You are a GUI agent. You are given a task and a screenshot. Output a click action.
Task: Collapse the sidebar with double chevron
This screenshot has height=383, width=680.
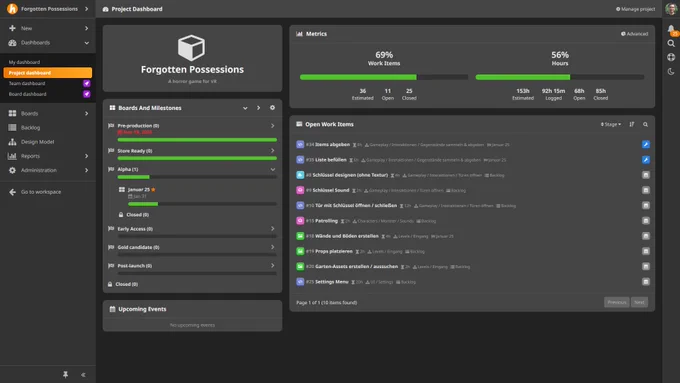(83, 375)
